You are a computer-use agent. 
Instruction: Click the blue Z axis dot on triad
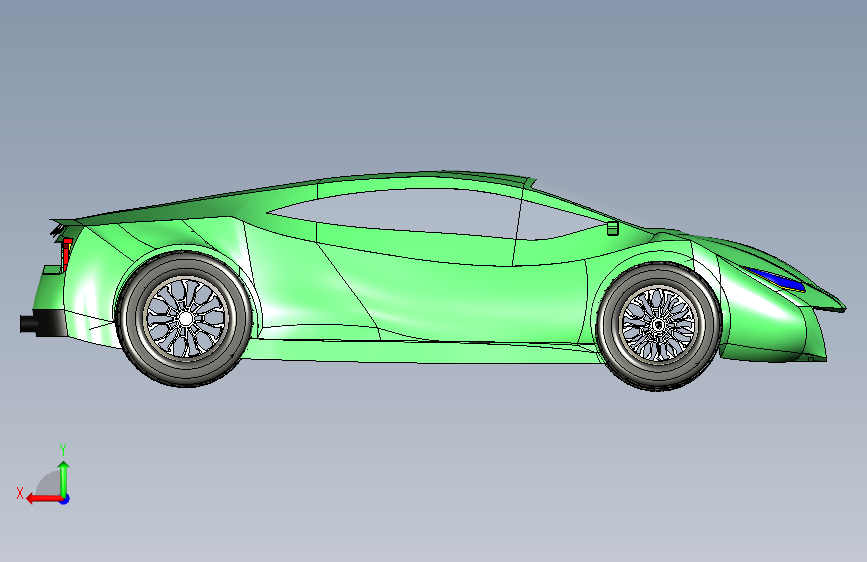65,499
